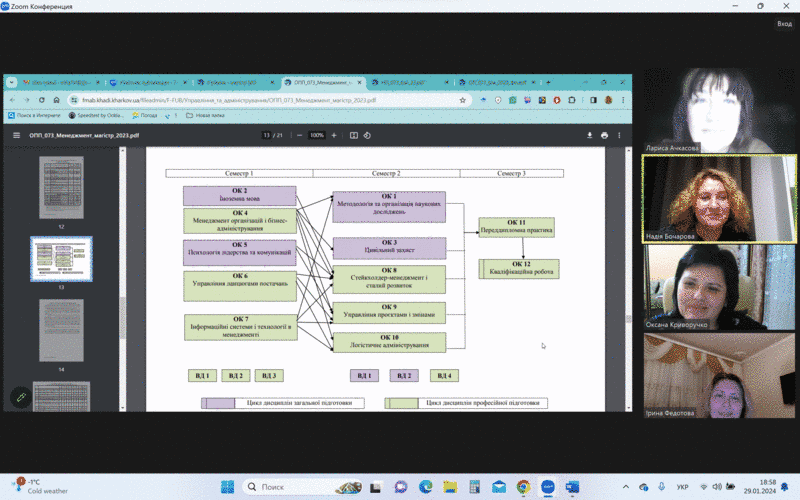Image resolution: width=800 pixels, height=500 pixels.
Task: Click the PDF page number field
Action: 267,135
